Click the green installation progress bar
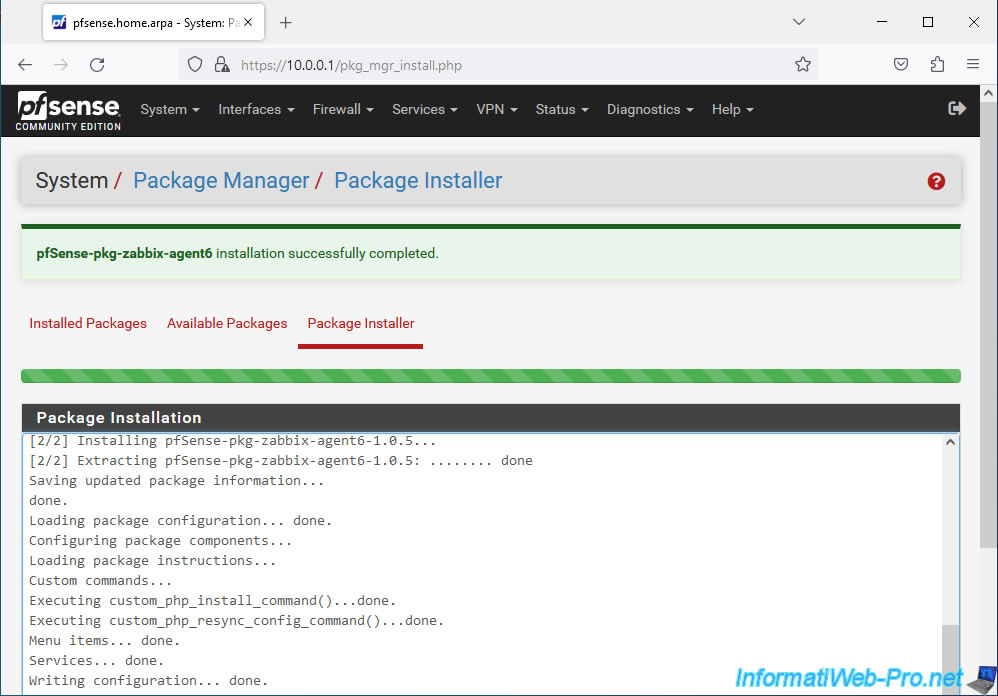The width and height of the screenshot is (998, 696). [491, 376]
